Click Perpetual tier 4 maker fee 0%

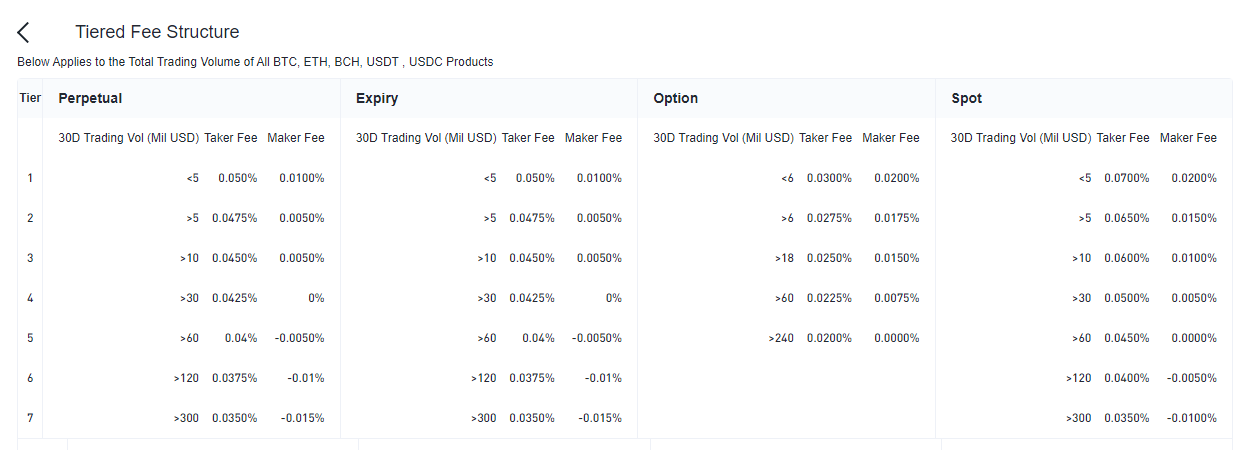click(x=315, y=298)
